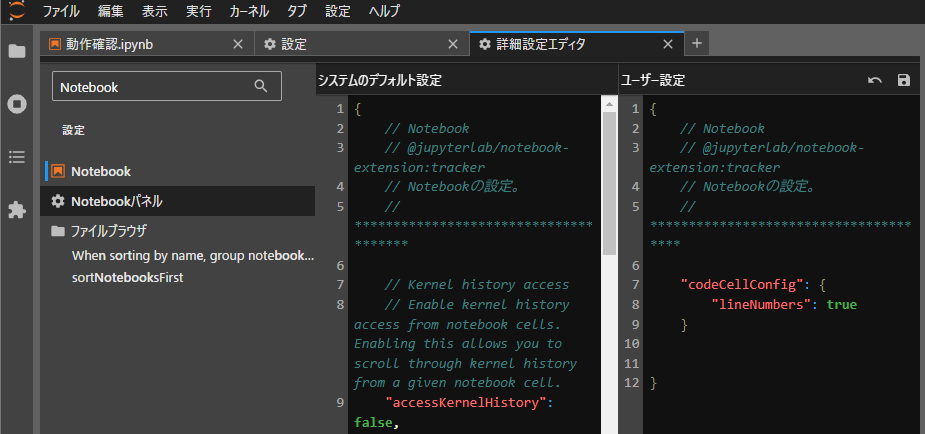925x434 pixels.
Task: Close the 設定 tab
Action: click(453, 44)
